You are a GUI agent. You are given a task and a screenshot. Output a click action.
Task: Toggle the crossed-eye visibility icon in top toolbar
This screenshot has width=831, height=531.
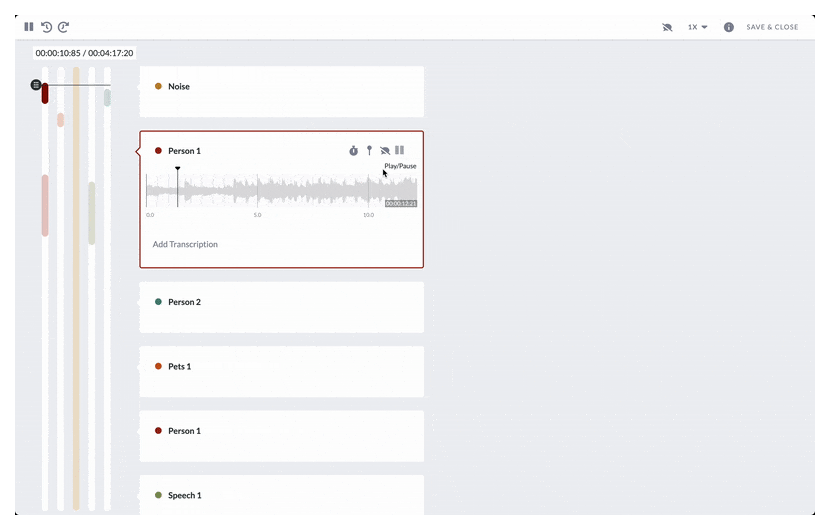(x=667, y=27)
